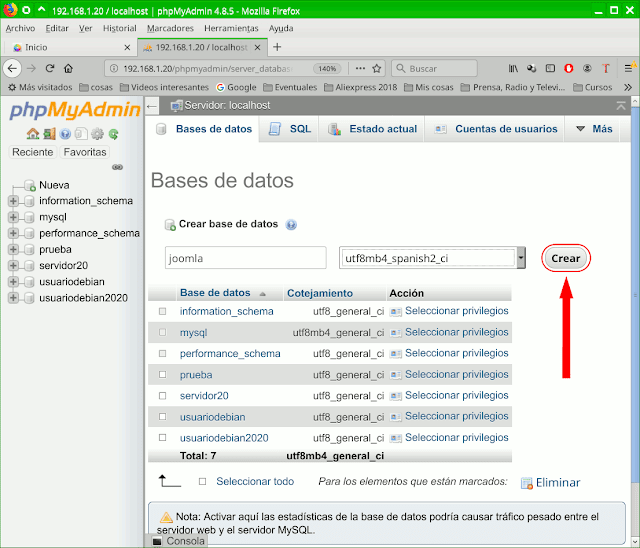Image resolution: width=640 pixels, height=548 pixels.
Task: Check the information_schema row checkbox
Action: coord(162,311)
